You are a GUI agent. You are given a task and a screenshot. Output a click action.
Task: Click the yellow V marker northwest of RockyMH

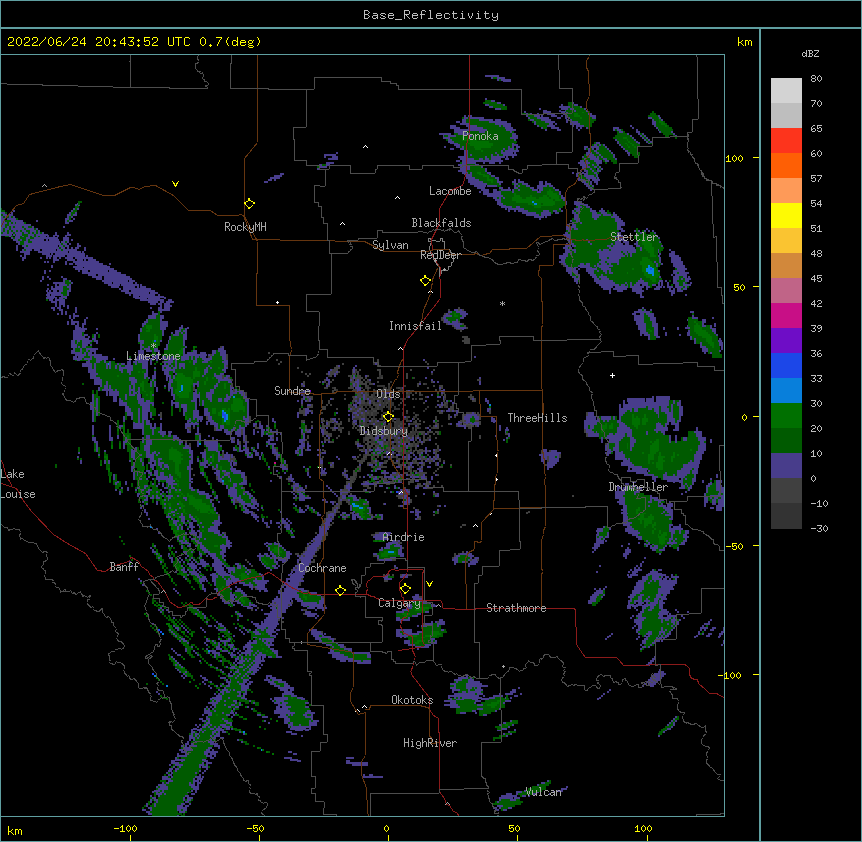(175, 184)
